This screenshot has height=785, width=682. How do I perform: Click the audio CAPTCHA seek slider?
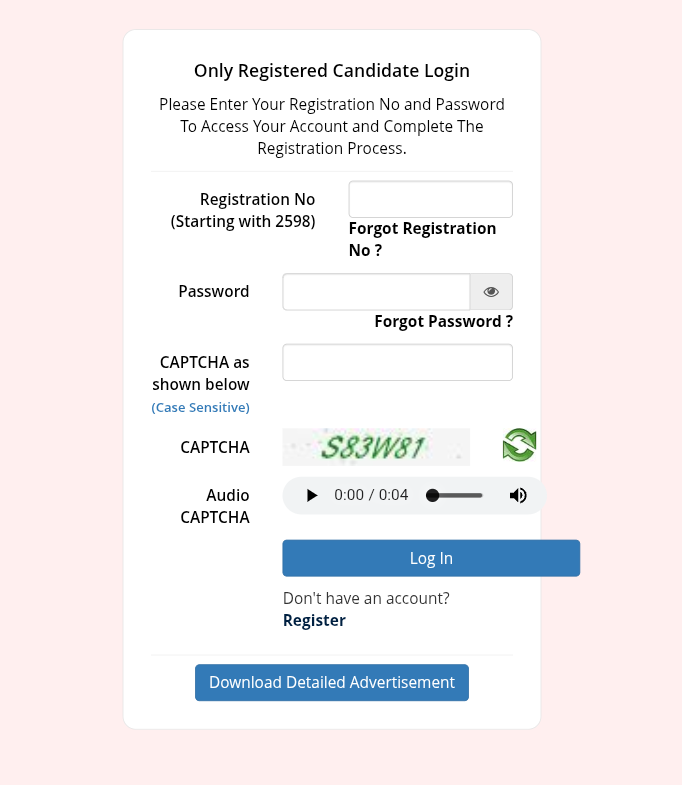tap(456, 495)
